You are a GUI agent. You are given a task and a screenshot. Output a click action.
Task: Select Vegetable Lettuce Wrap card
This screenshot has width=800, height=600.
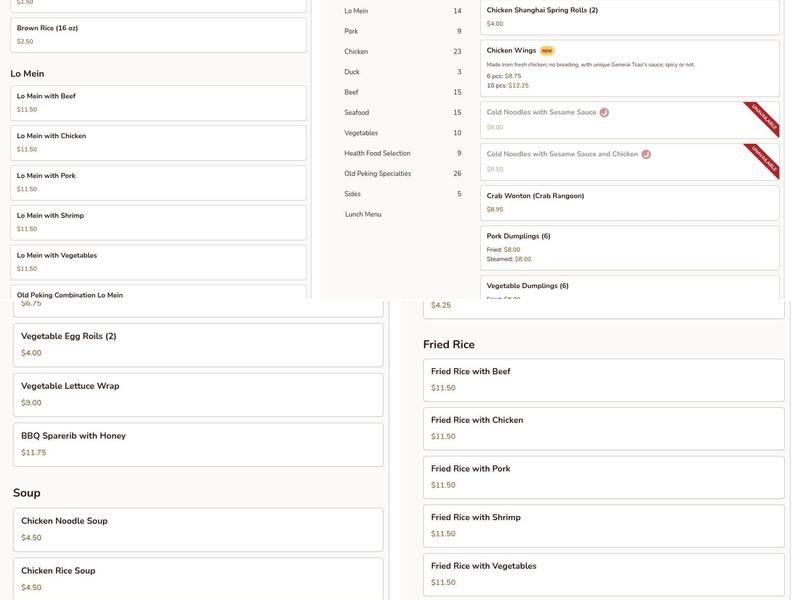point(197,394)
